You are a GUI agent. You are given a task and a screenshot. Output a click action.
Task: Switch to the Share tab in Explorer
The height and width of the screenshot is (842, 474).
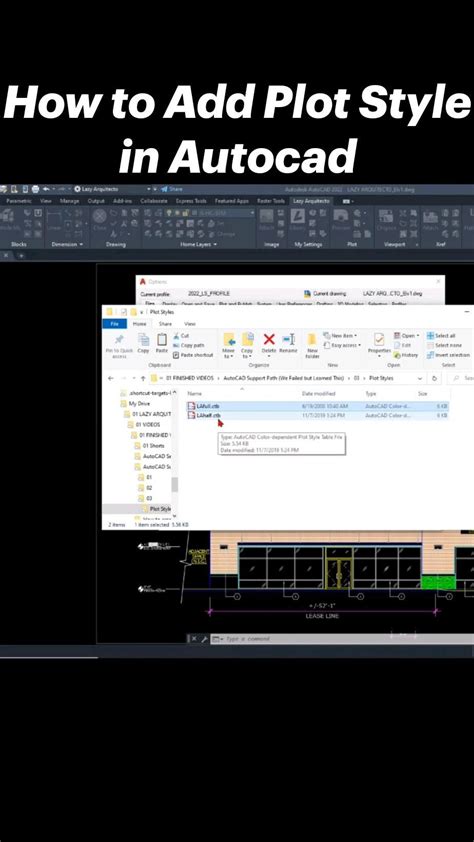(x=165, y=324)
